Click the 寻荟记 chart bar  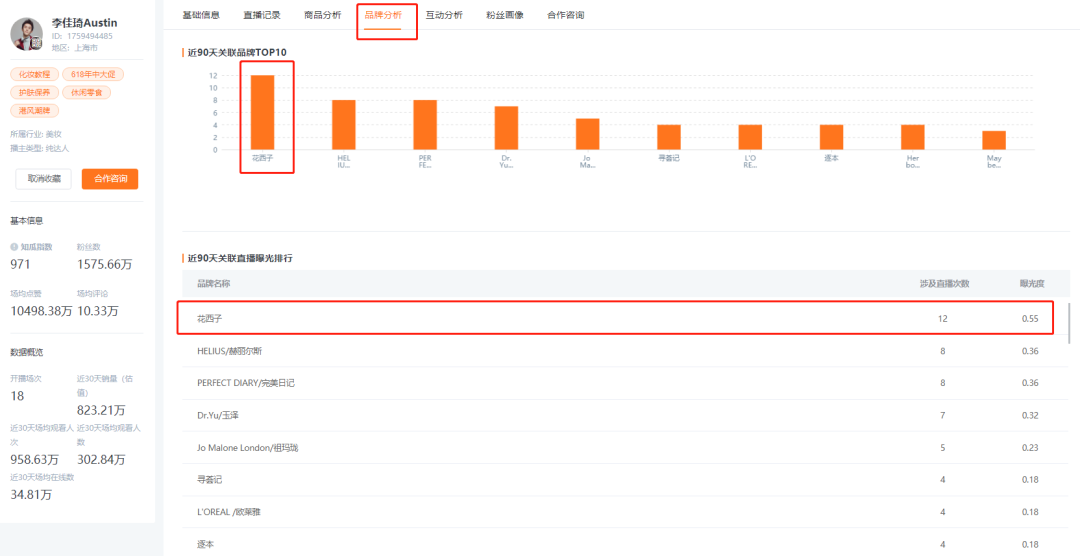click(x=669, y=137)
